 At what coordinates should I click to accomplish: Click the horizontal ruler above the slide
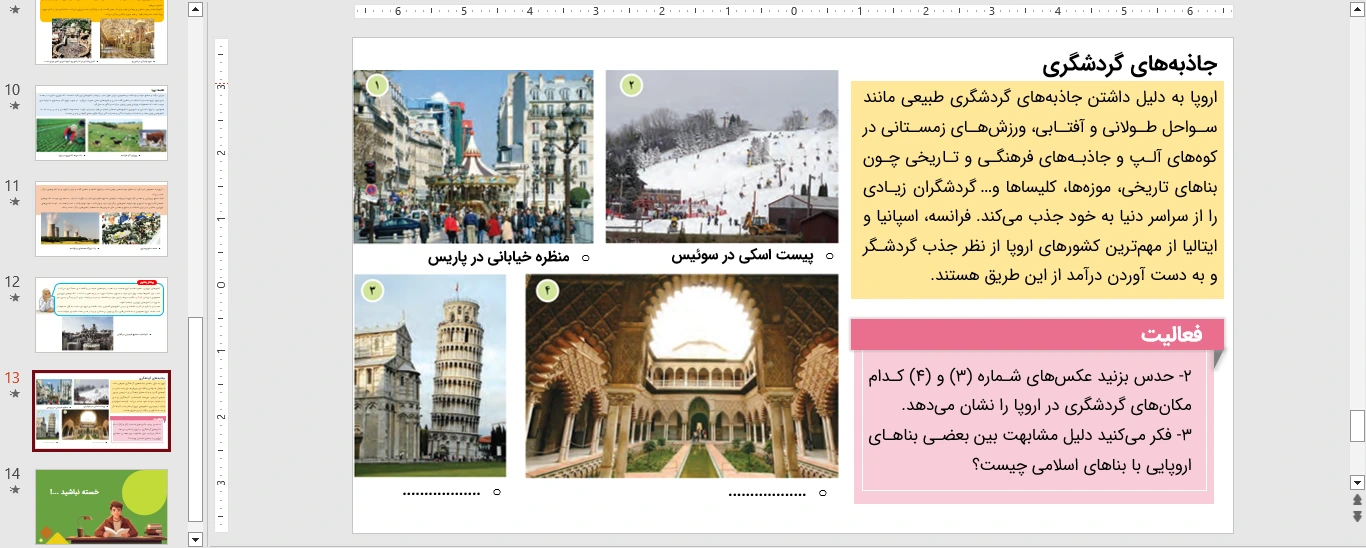tap(793, 12)
